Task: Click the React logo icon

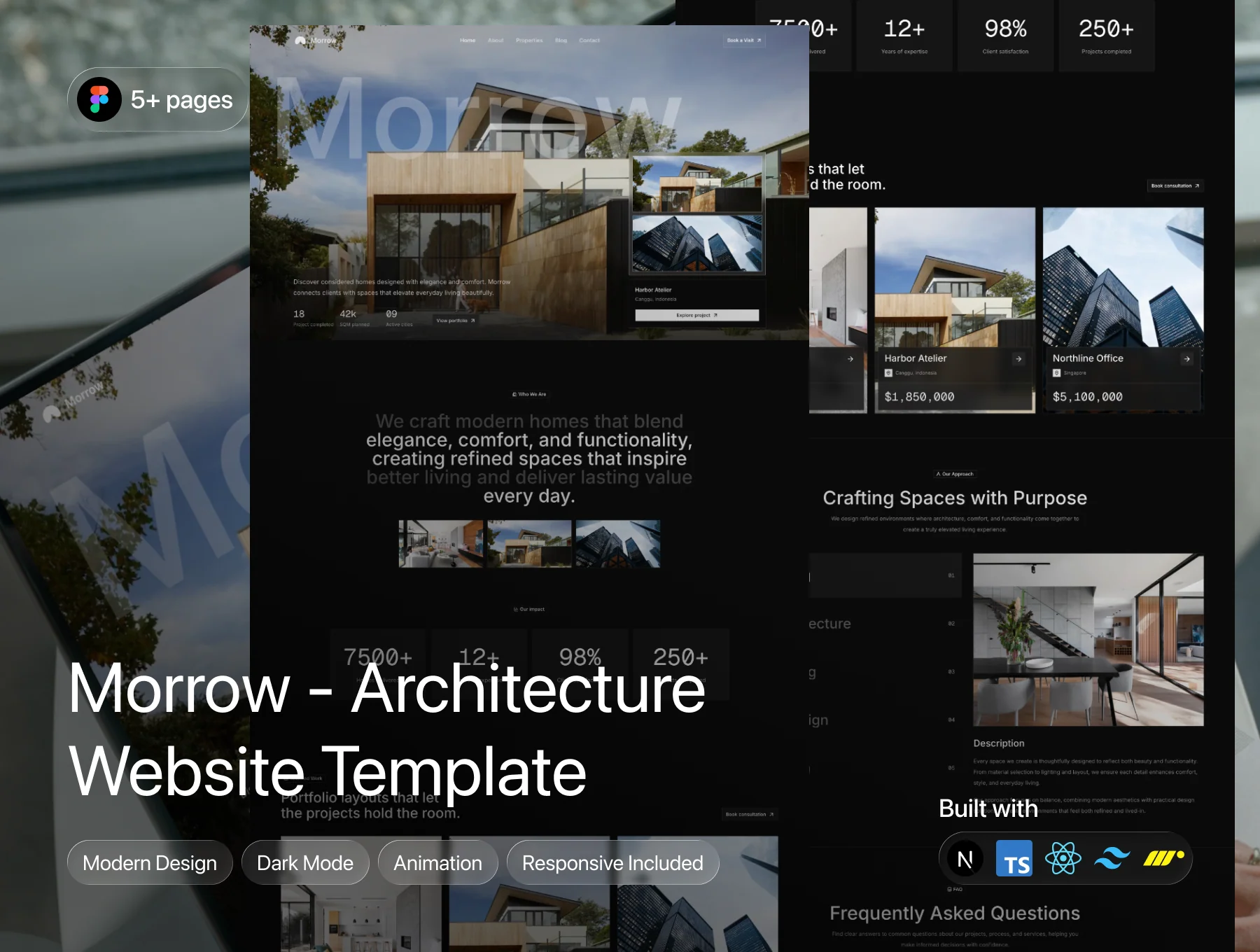Action: point(1063,858)
